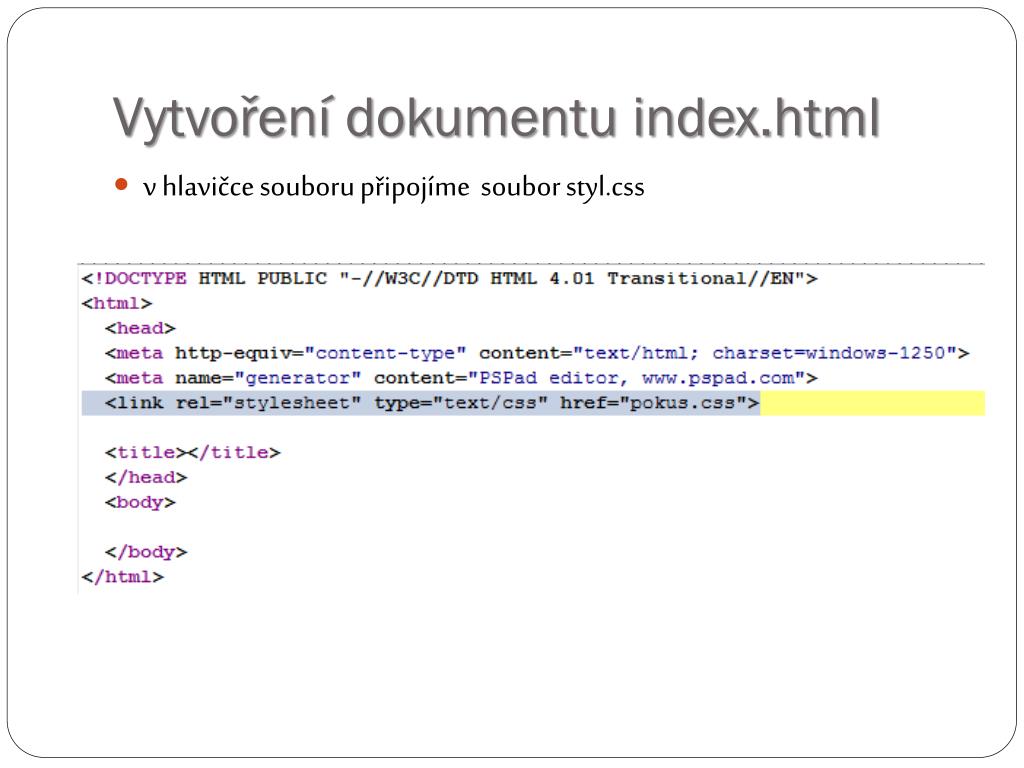
Task: Click the "charset=windows-1250" text
Action: click(x=829, y=353)
